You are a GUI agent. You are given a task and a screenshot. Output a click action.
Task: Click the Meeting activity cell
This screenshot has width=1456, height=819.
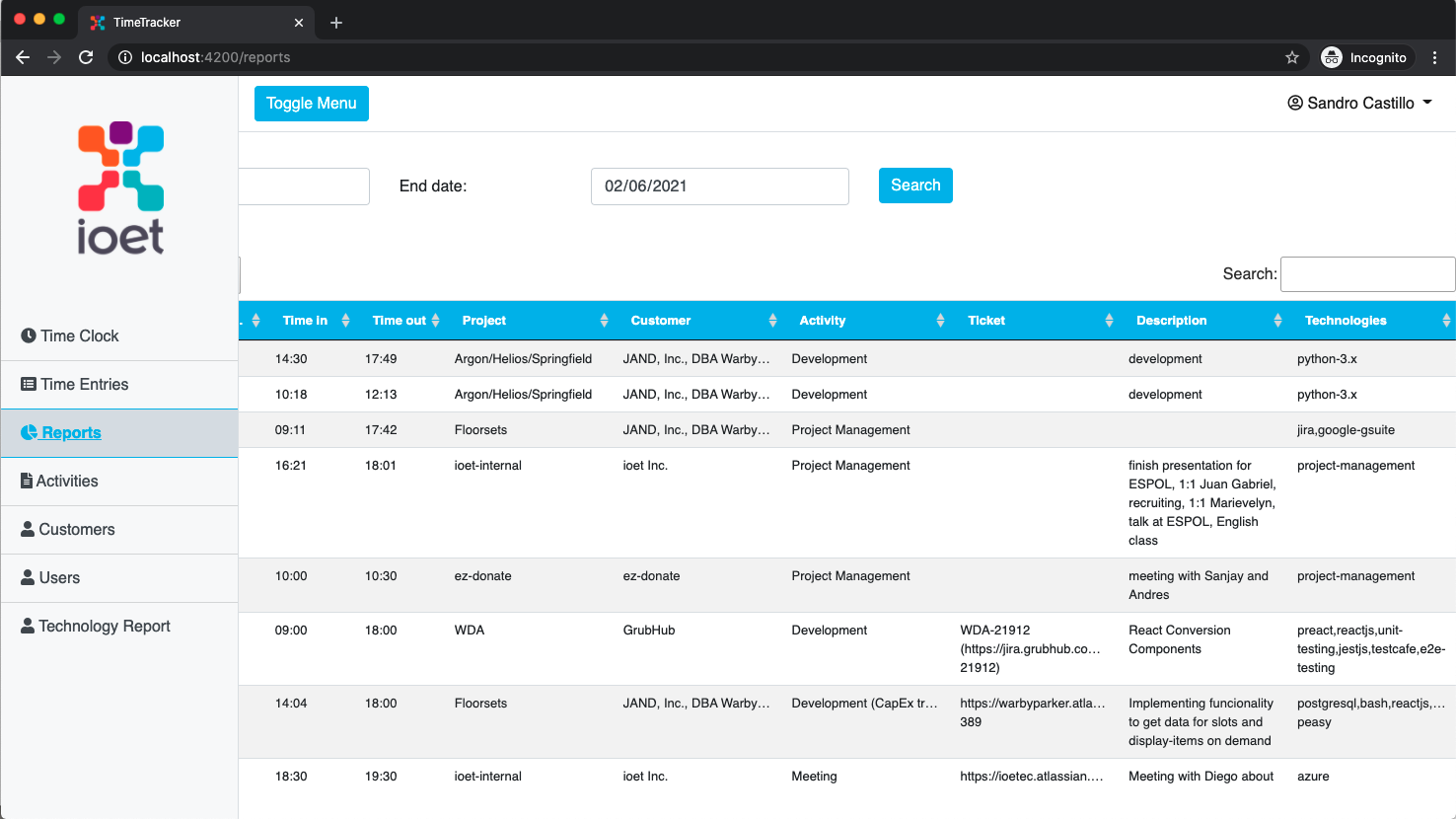pyautogui.click(x=814, y=777)
